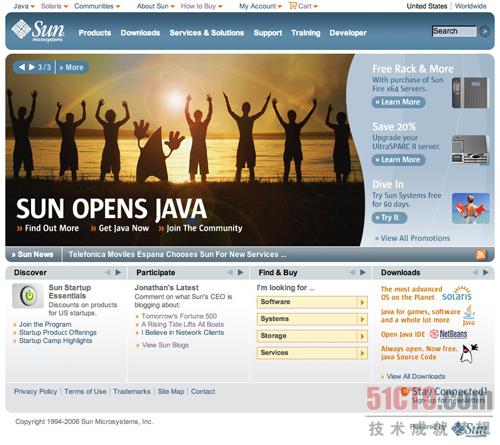Click Learn More for Save 20% offer
Viewport: 500px width, 445px height.
[x=398, y=160]
